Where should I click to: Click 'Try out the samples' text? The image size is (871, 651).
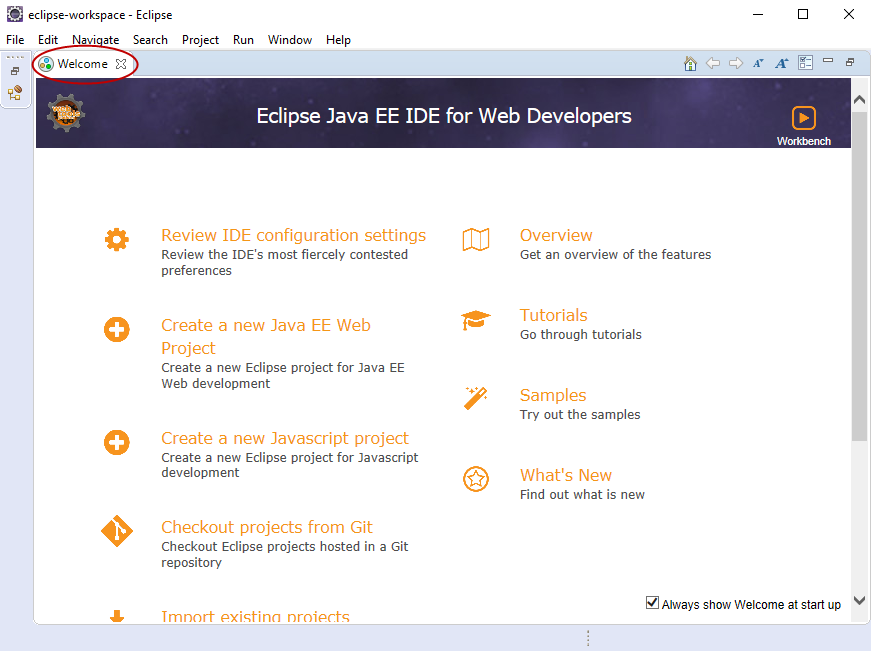[580, 414]
